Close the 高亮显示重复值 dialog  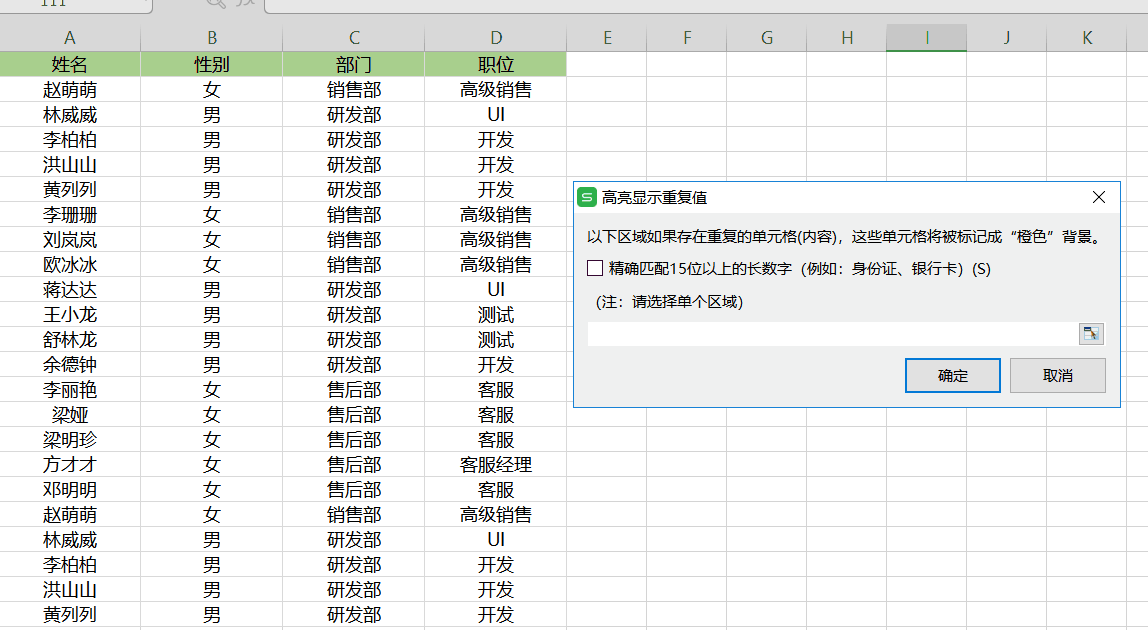tap(1099, 197)
